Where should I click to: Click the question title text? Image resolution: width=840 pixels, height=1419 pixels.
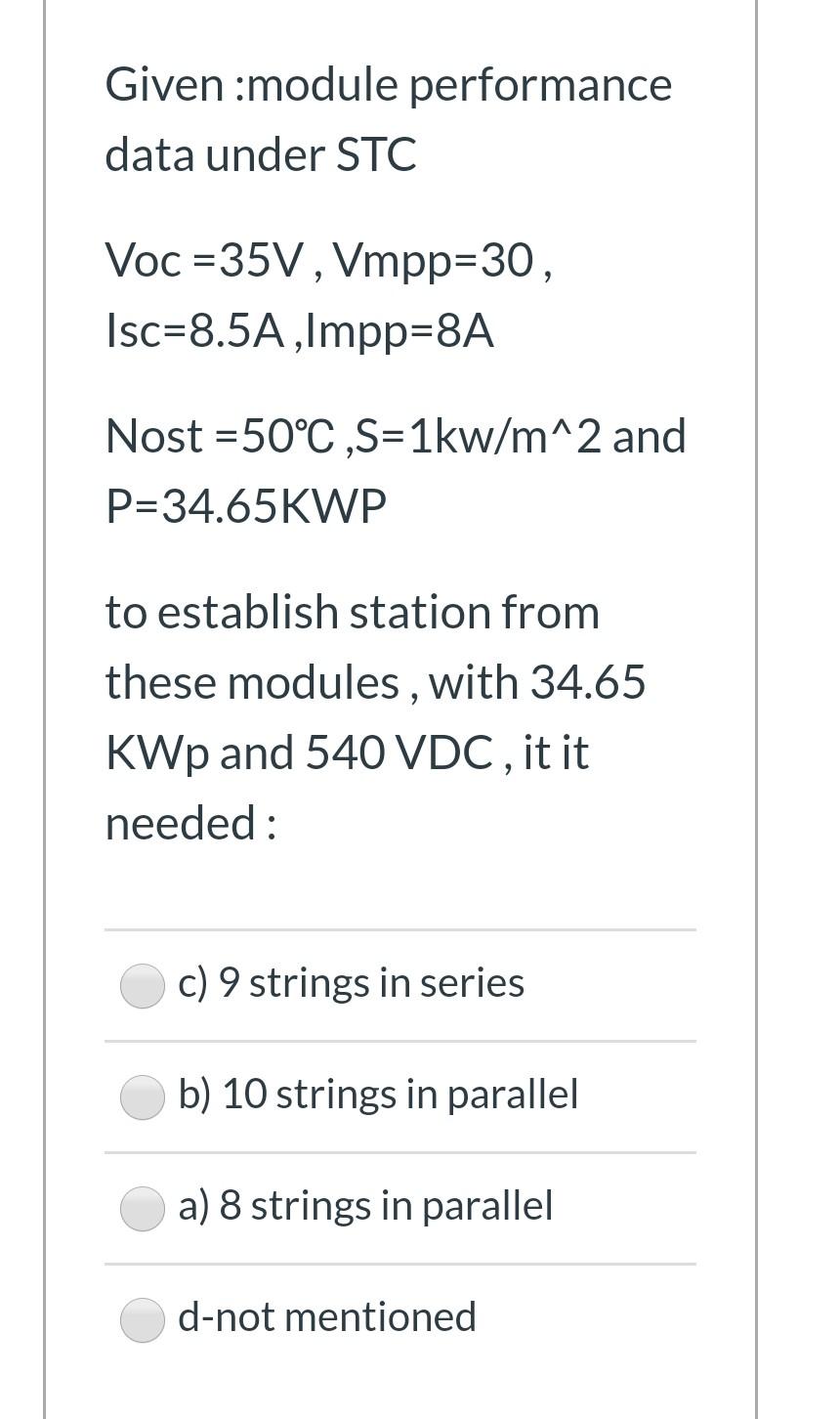click(x=389, y=117)
